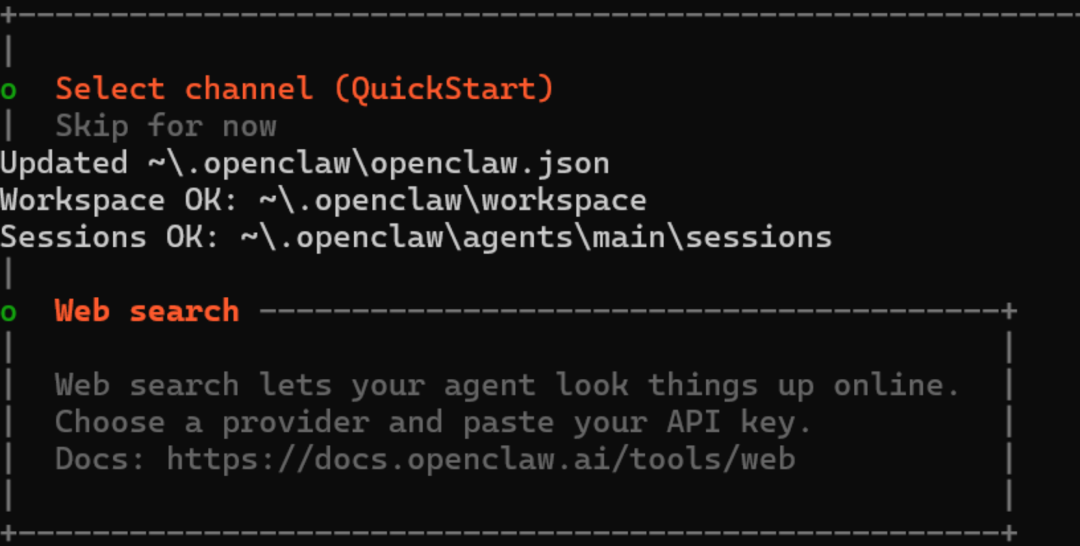Click the Select channel (QuickStart) heading

(304, 89)
